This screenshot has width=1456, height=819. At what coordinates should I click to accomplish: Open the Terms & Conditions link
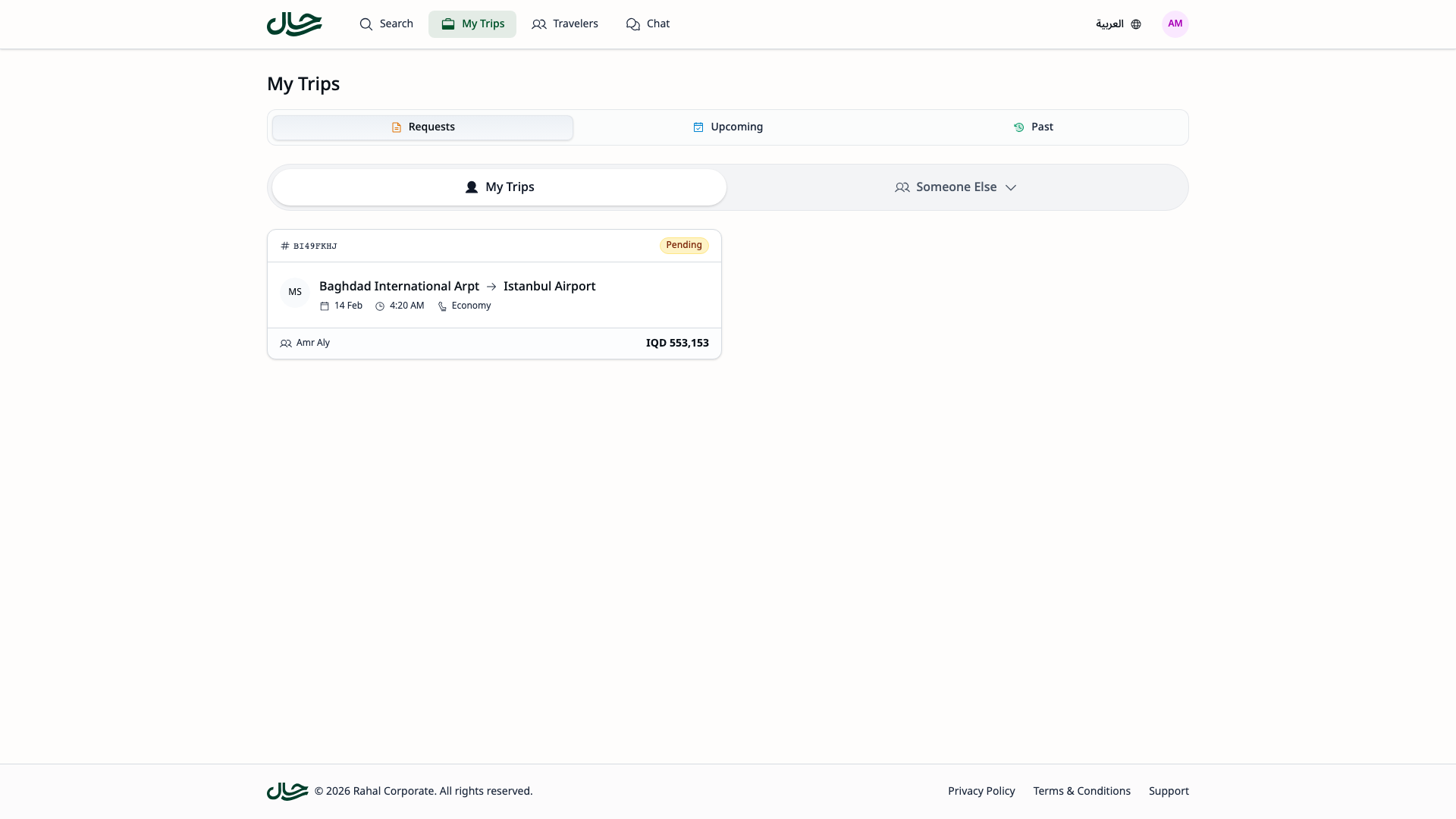pos(1081,791)
